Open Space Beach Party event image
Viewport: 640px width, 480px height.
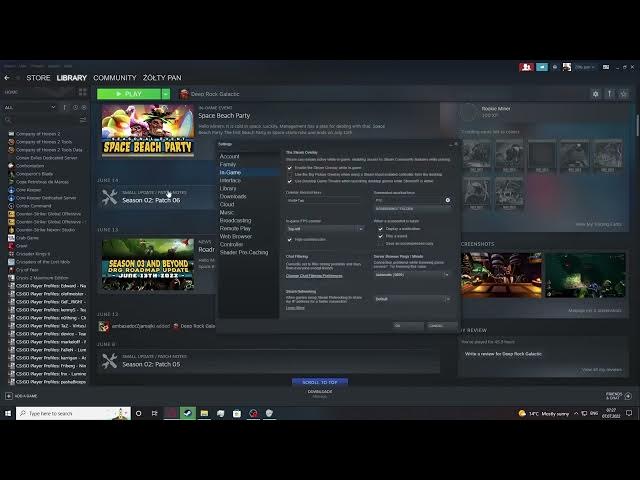point(148,130)
